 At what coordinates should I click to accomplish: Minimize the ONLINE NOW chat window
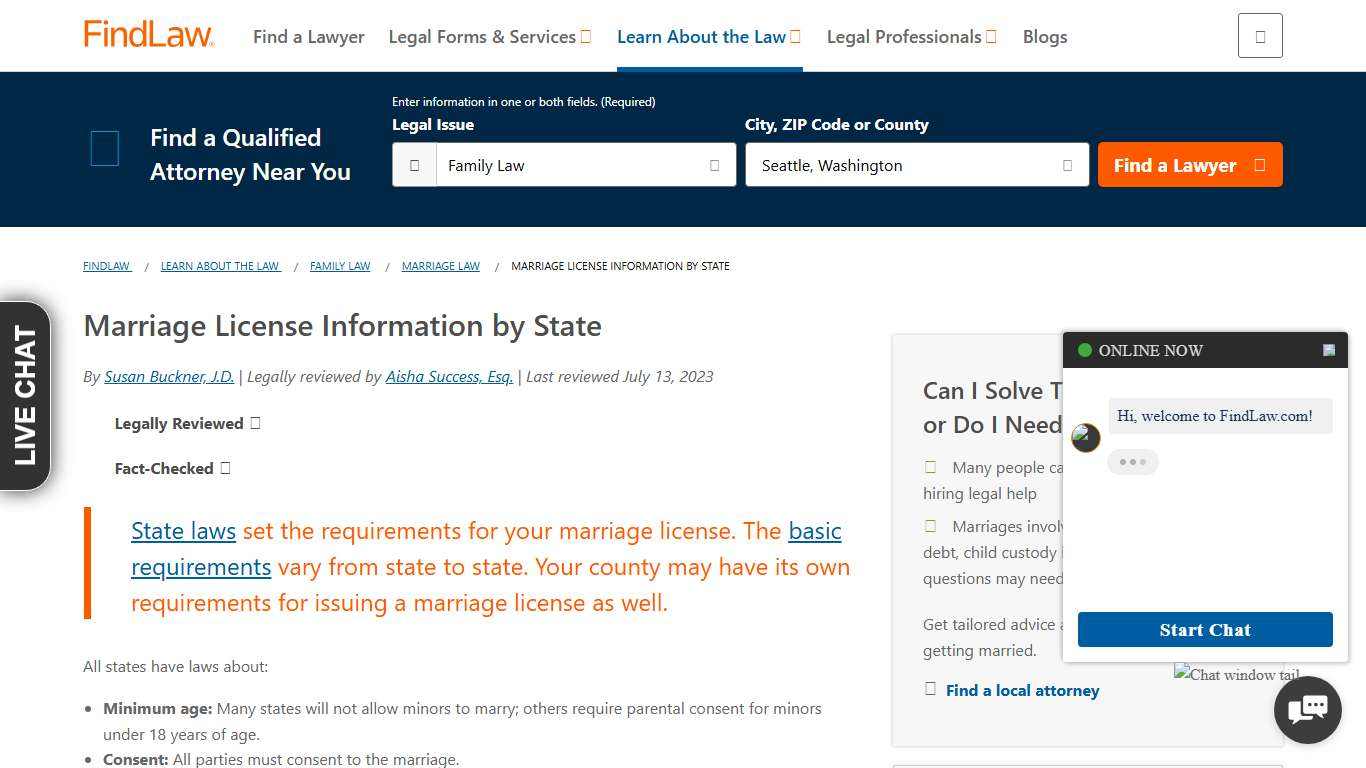tap(1328, 350)
